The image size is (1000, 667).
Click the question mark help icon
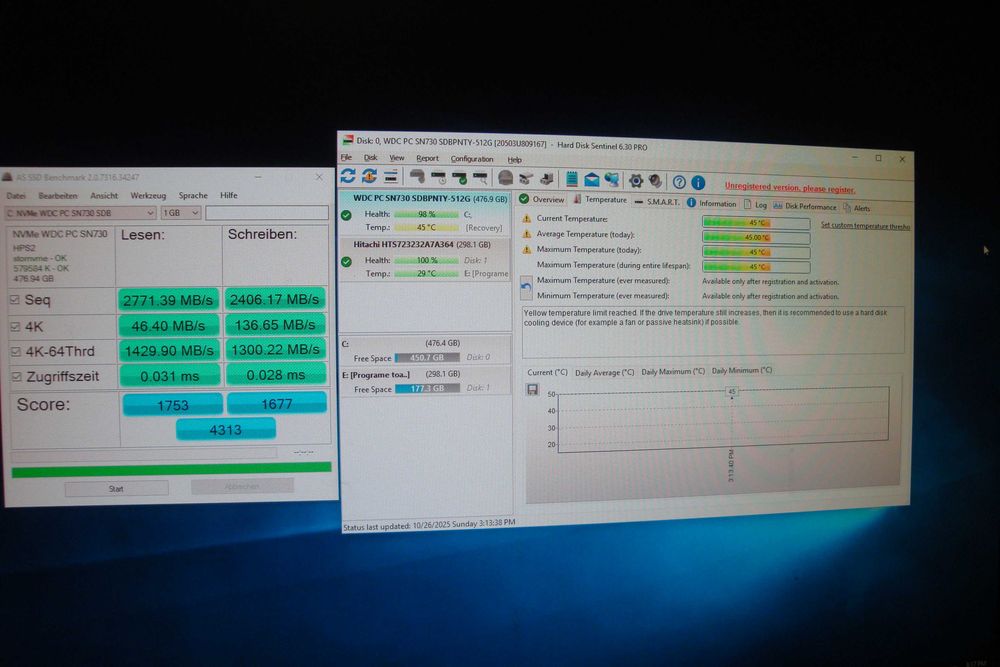pyautogui.click(x=679, y=182)
